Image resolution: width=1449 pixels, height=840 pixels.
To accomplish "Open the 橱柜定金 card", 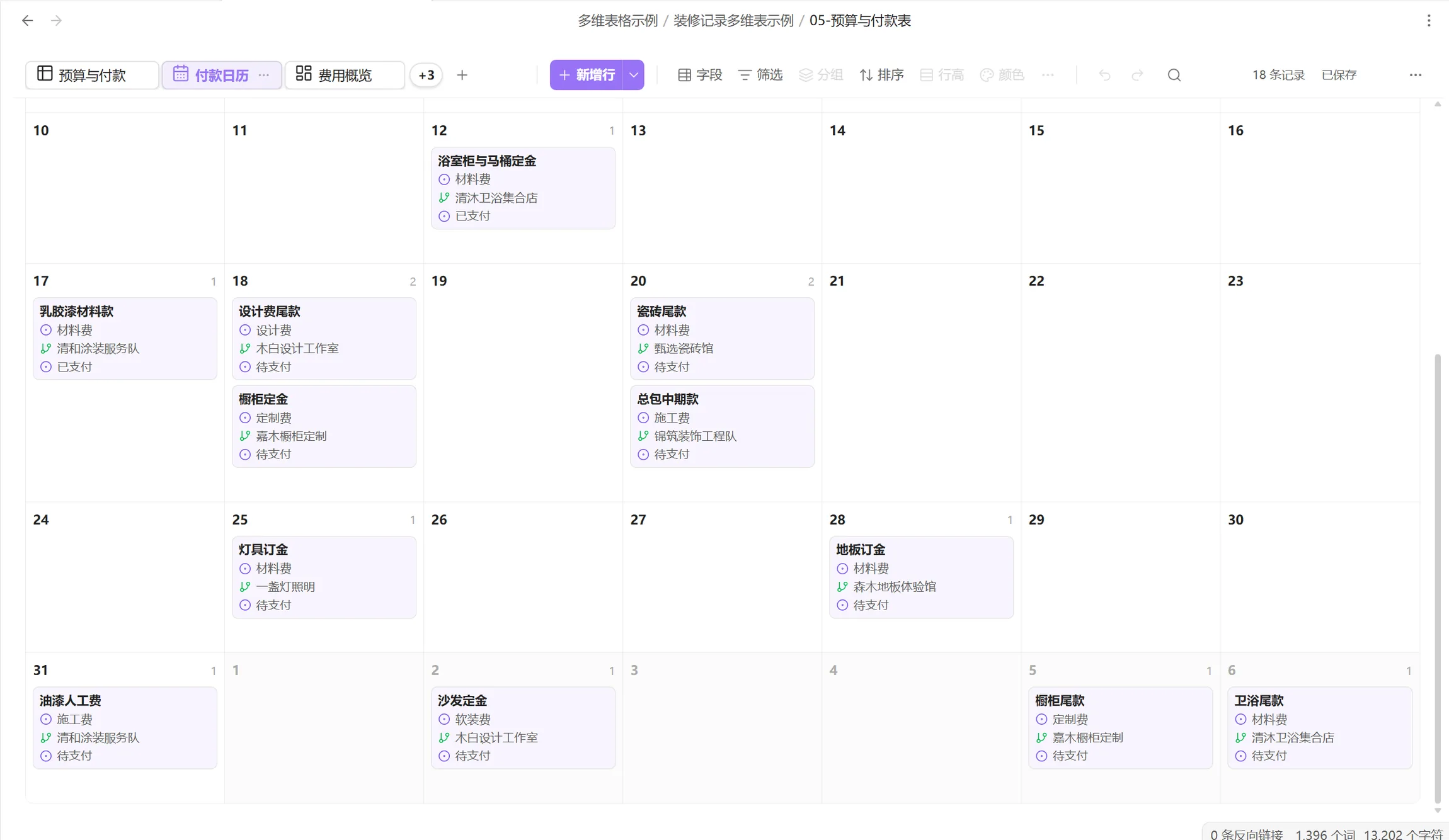I will [324, 426].
